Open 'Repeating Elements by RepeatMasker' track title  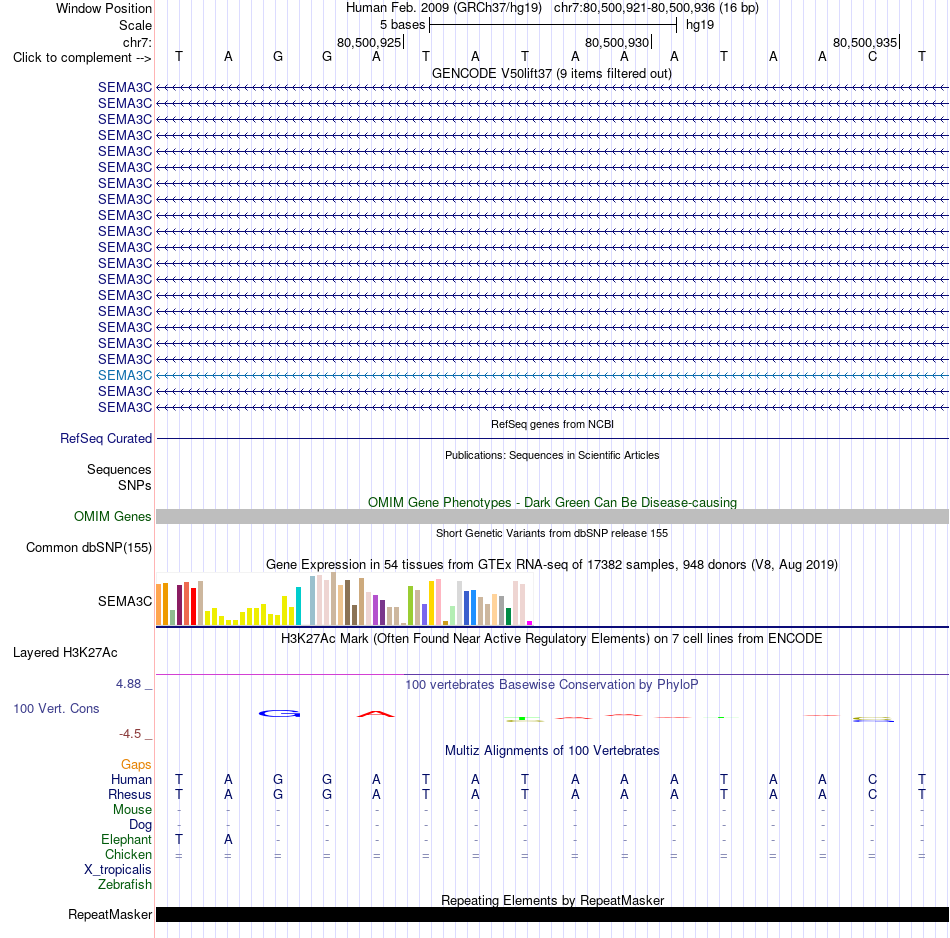552,900
